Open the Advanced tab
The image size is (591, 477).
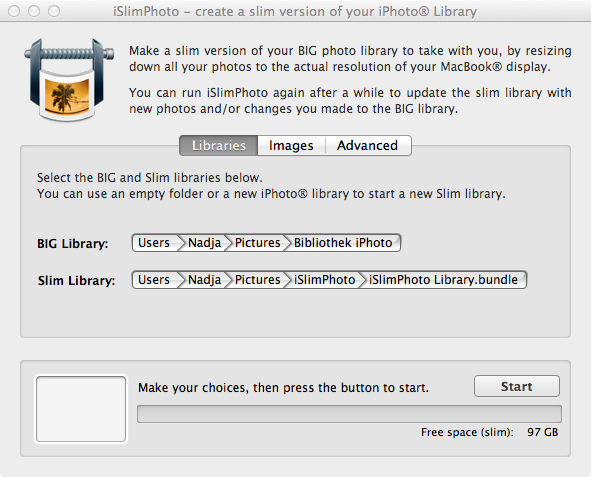click(367, 145)
